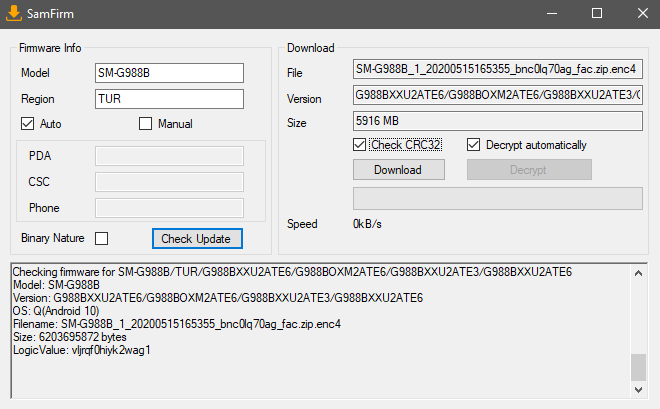660x409 pixels.
Task: Click the empty PDA field
Action: 169,156
